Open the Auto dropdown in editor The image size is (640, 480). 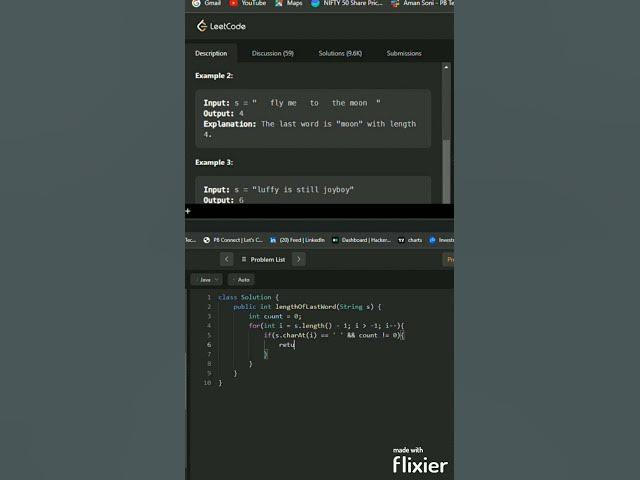(x=241, y=280)
